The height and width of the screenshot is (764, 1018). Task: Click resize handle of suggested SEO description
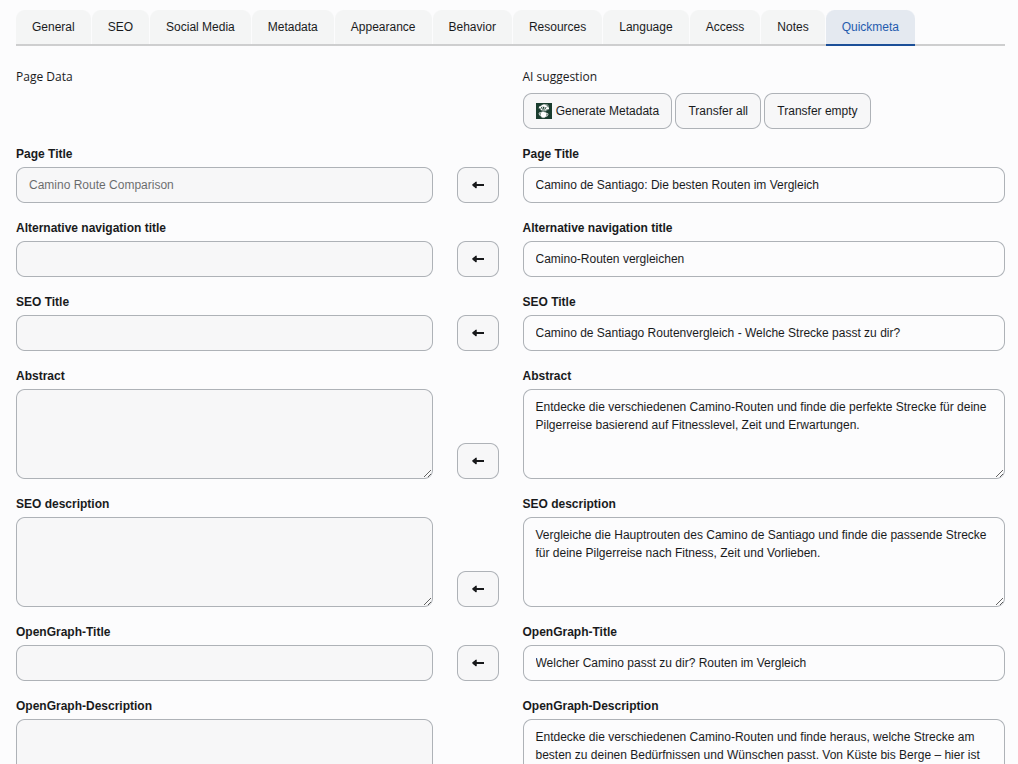pos(1000,602)
